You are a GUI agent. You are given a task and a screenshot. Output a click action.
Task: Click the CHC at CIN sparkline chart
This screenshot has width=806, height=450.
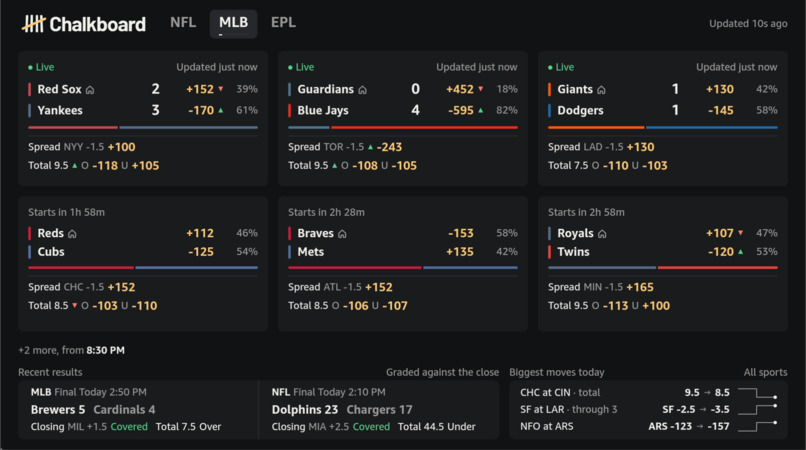point(758,393)
